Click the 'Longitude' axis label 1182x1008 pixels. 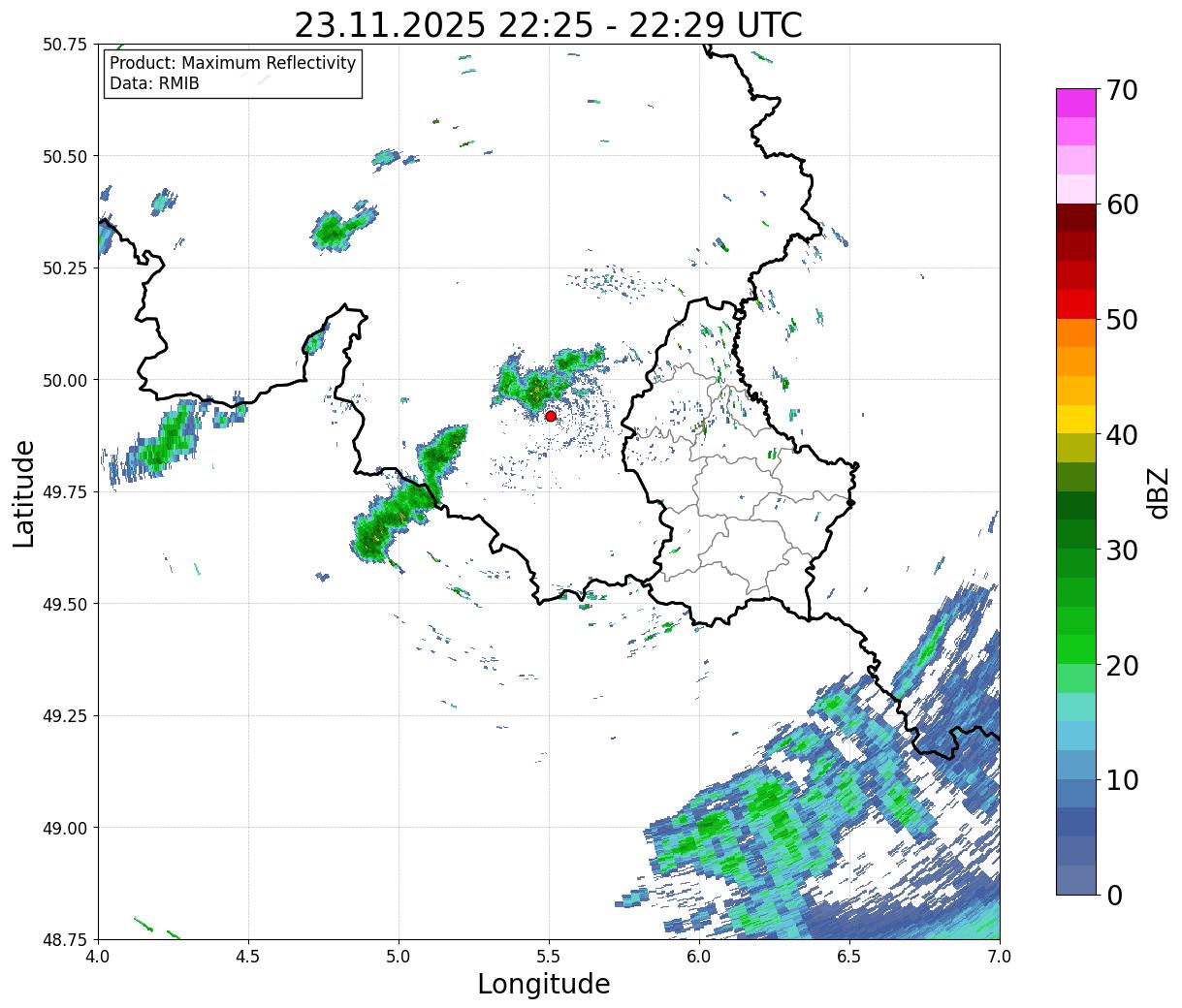(x=544, y=984)
